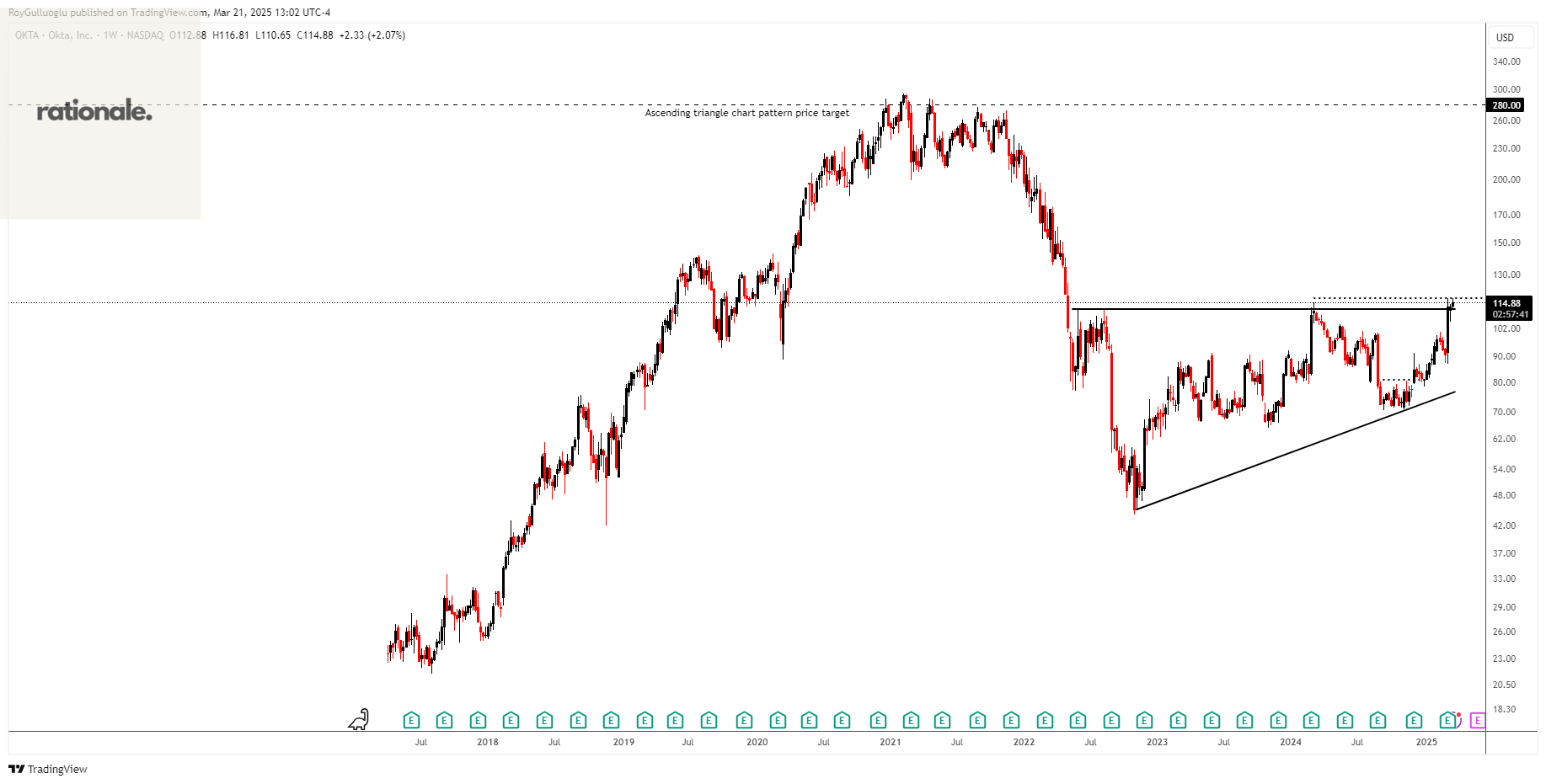Click the 2023 label on the time axis
Image resolution: width=1546 pixels, height=784 pixels.
[x=1157, y=742]
